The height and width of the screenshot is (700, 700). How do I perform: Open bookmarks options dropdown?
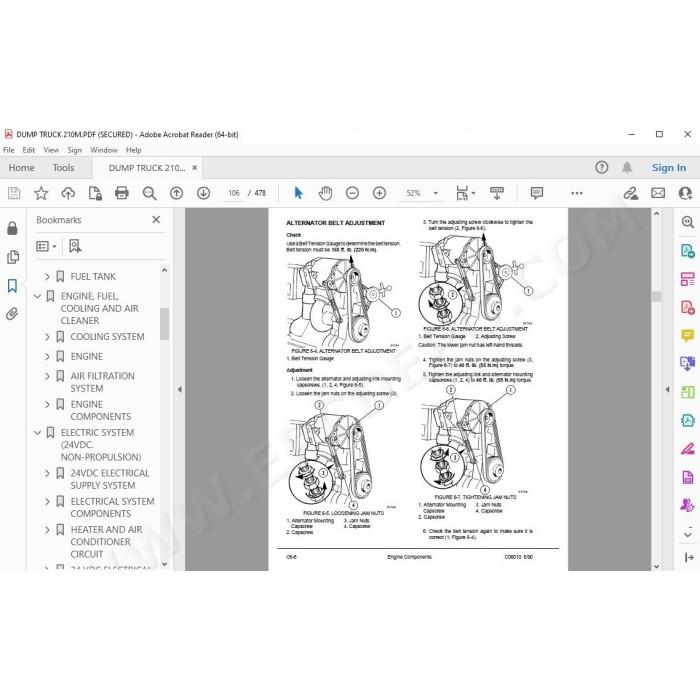(x=46, y=246)
